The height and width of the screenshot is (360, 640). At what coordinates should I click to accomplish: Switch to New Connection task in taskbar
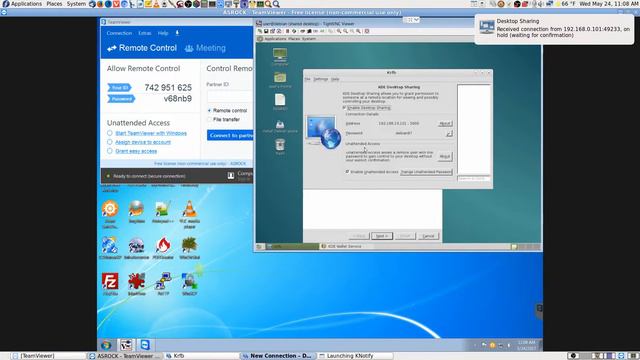click(278, 356)
